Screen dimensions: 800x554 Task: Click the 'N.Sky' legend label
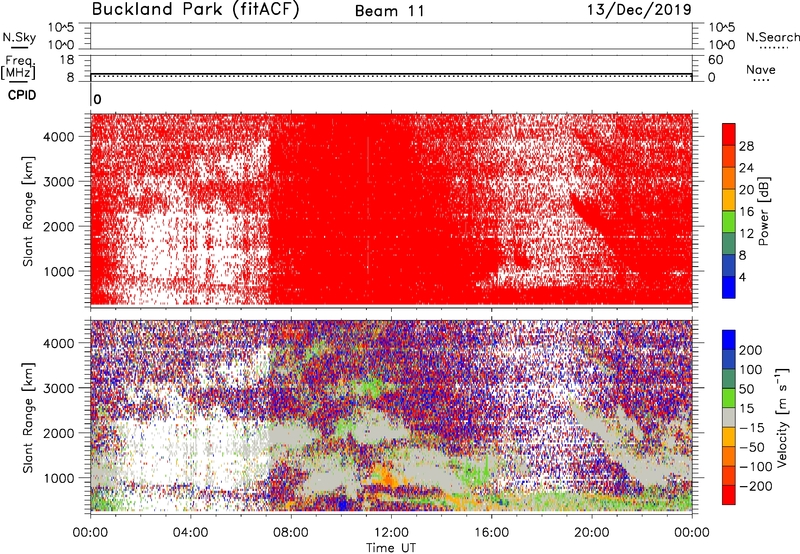[19, 37]
